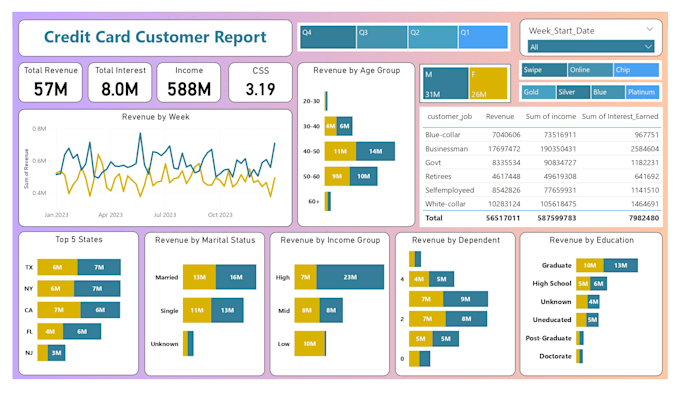The width and height of the screenshot is (680, 393).
Task: Filter by Platinum card category
Action: coord(643,92)
